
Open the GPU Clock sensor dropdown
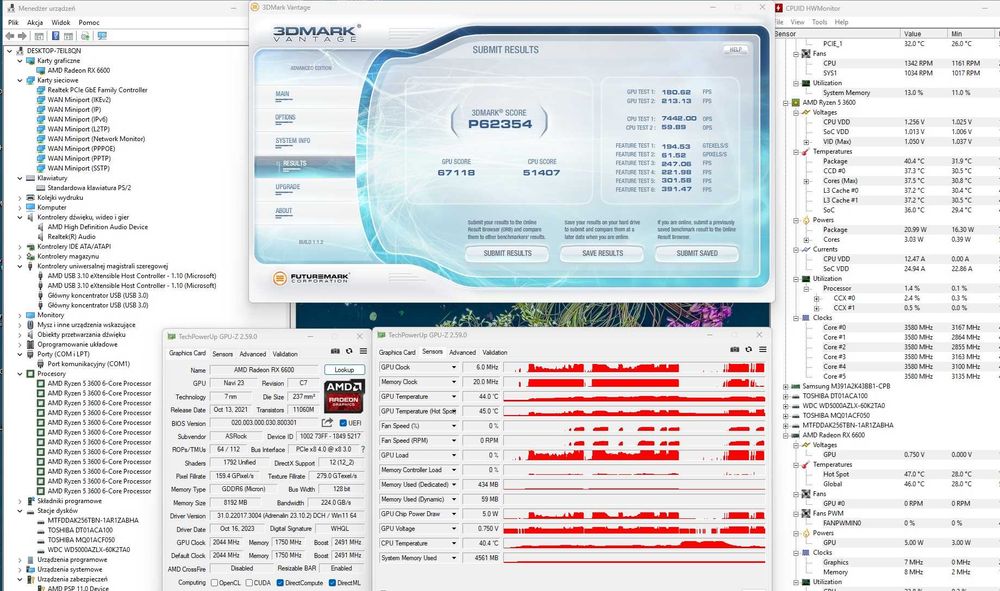pos(453,367)
